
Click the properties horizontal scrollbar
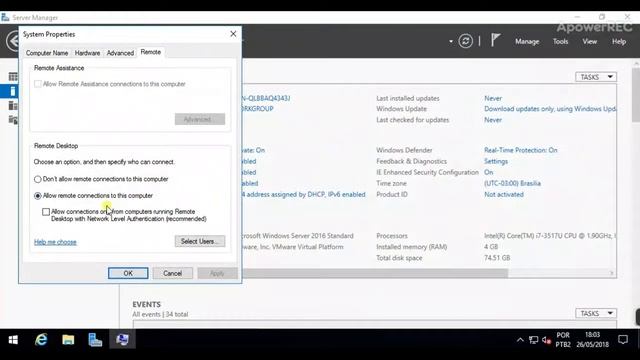click(x=375, y=273)
